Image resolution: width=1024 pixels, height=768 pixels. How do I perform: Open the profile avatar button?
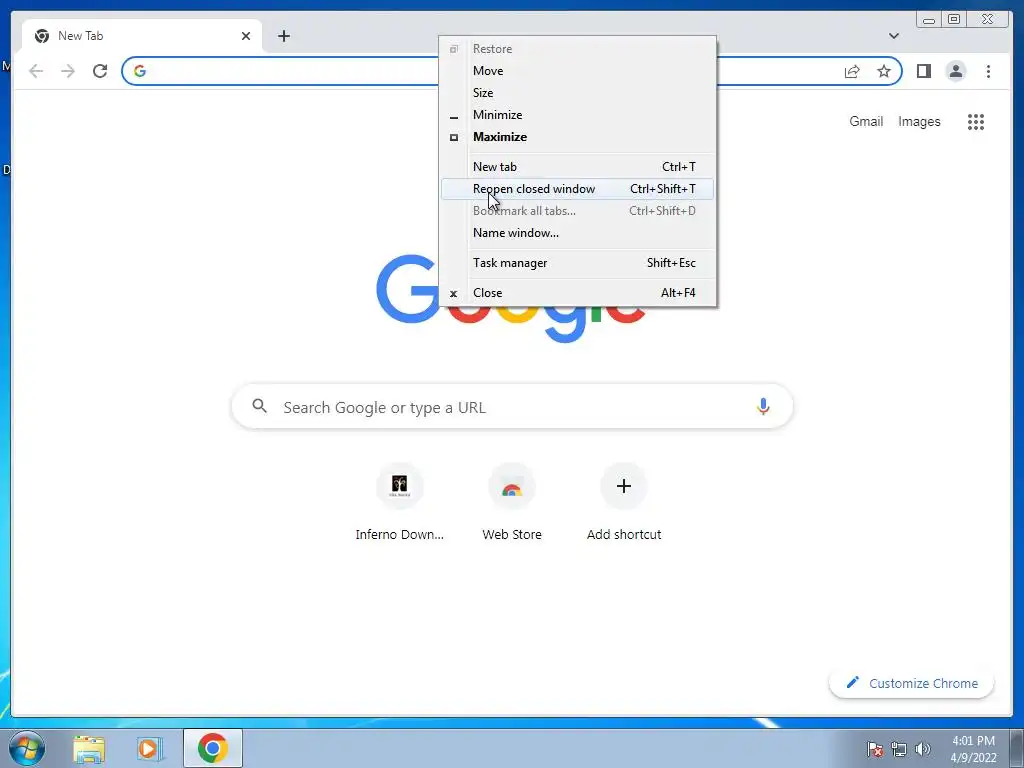[955, 71]
